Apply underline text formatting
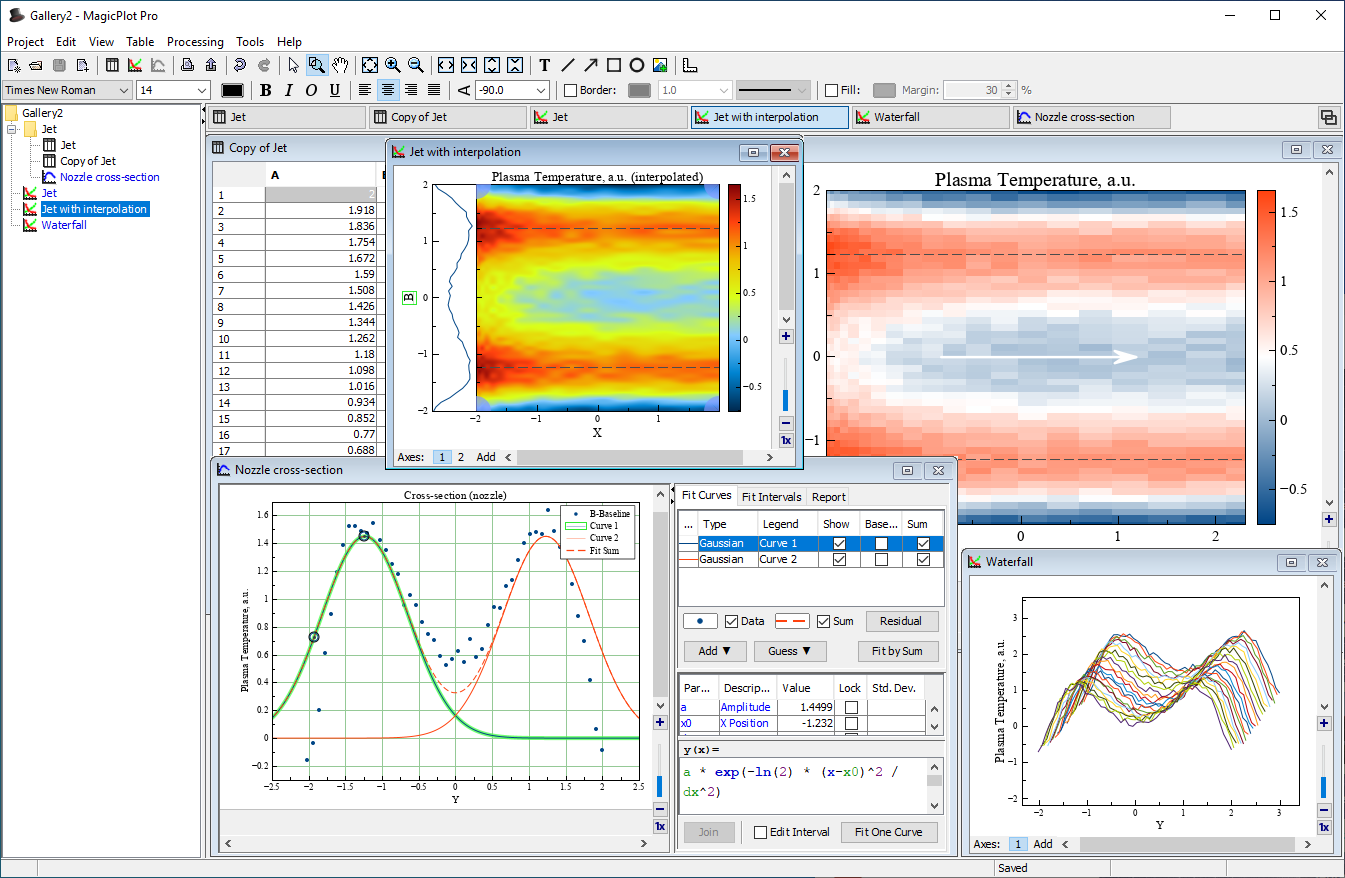1345x878 pixels. (335, 90)
